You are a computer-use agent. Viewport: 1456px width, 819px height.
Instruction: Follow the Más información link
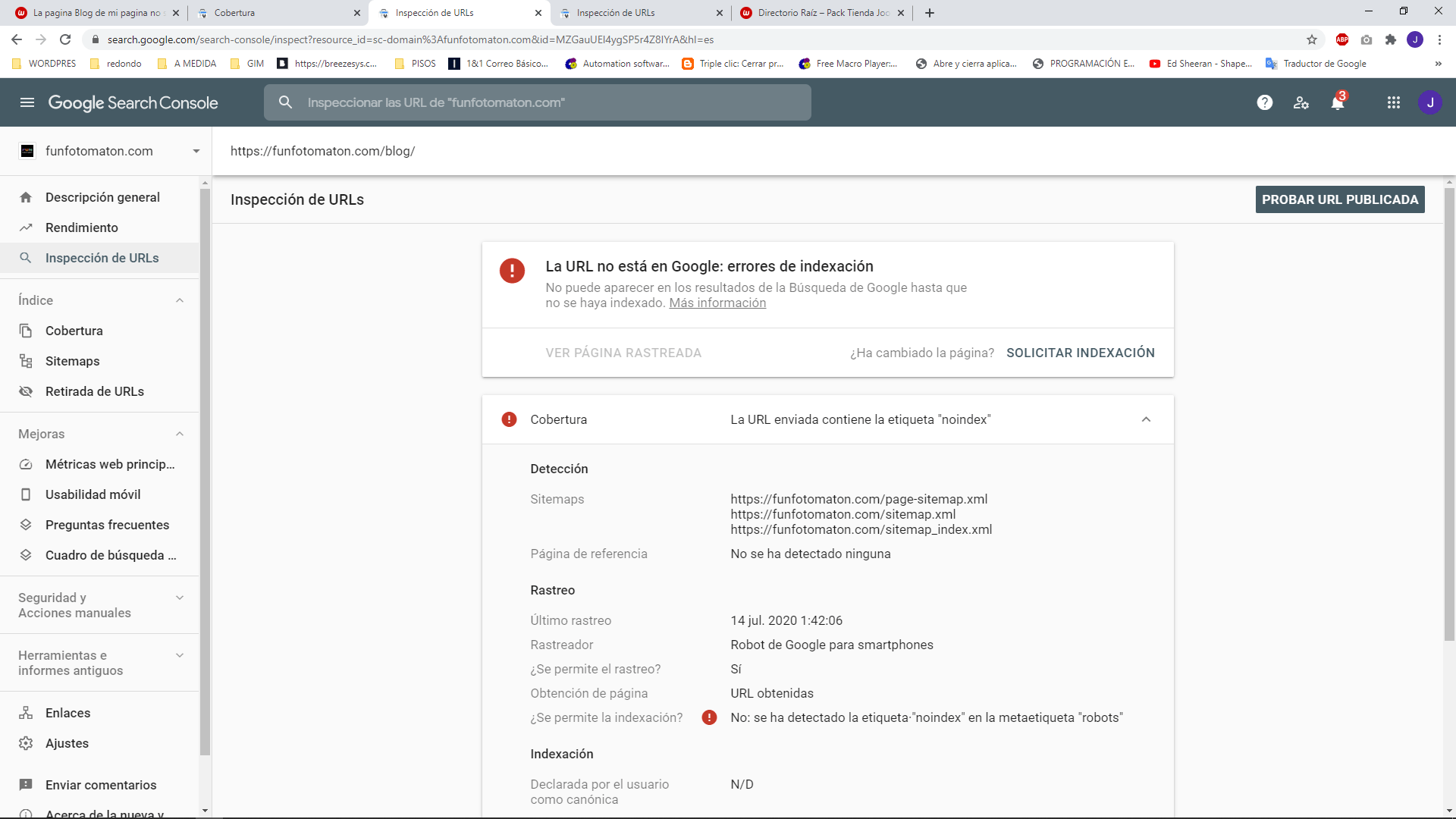click(x=717, y=303)
